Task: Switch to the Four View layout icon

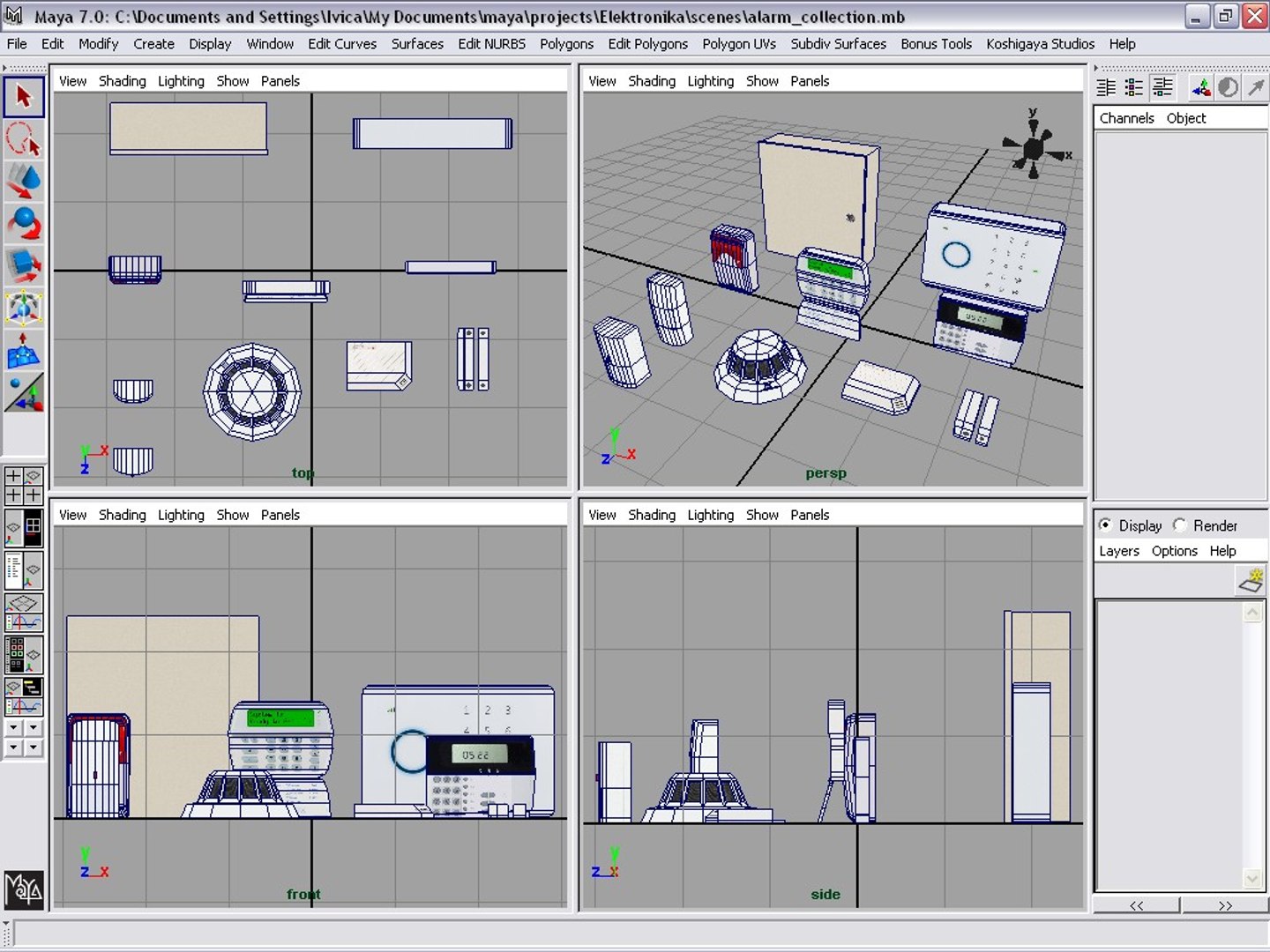Action: coord(24,486)
